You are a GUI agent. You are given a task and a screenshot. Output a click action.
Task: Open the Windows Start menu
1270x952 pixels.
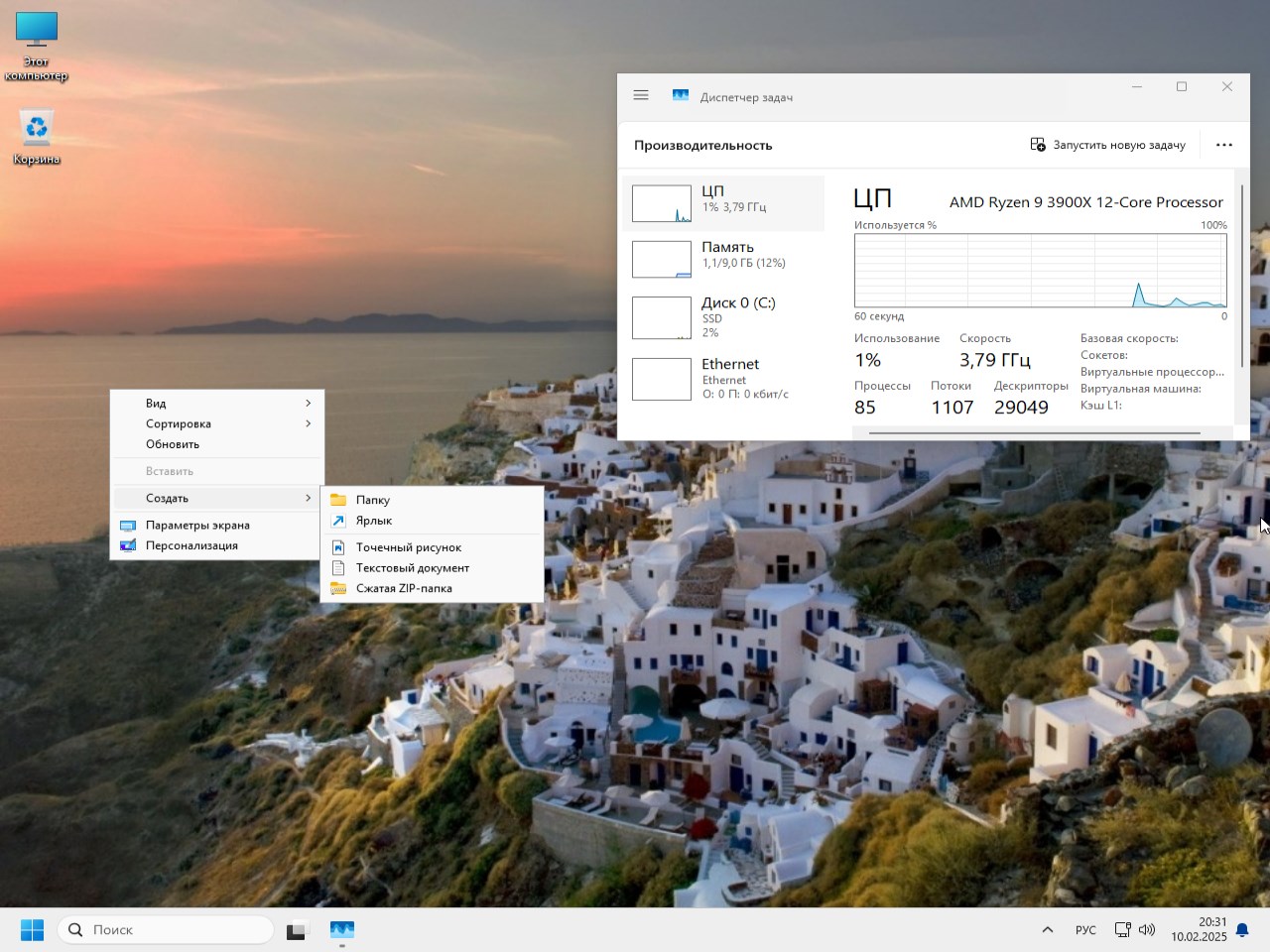tap(33, 930)
